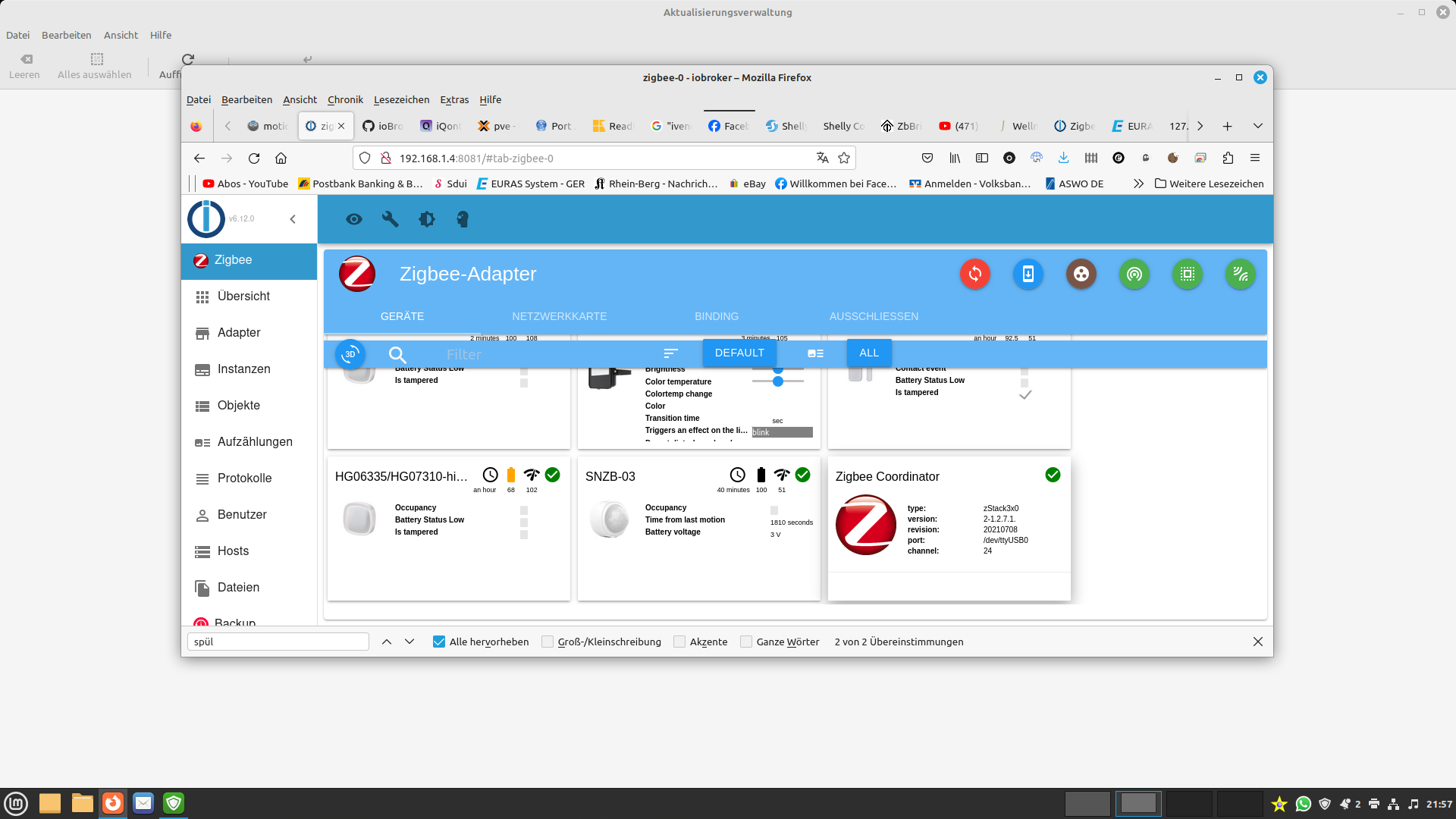Click the 3D rotate view button
Image resolution: width=1456 pixels, height=819 pixels.
pos(350,353)
